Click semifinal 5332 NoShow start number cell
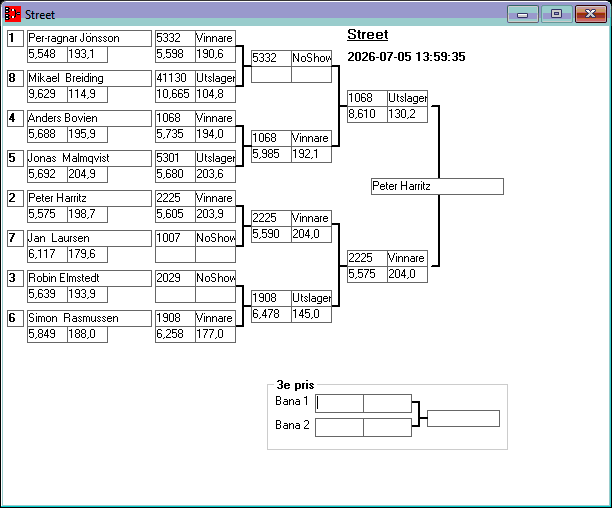This screenshot has height=508, width=612. [271, 58]
